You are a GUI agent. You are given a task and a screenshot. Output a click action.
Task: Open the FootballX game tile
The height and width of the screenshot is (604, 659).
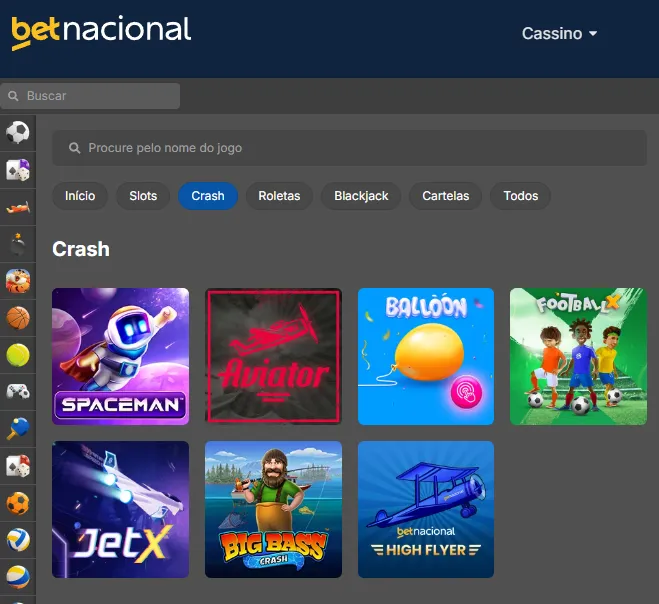click(578, 356)
